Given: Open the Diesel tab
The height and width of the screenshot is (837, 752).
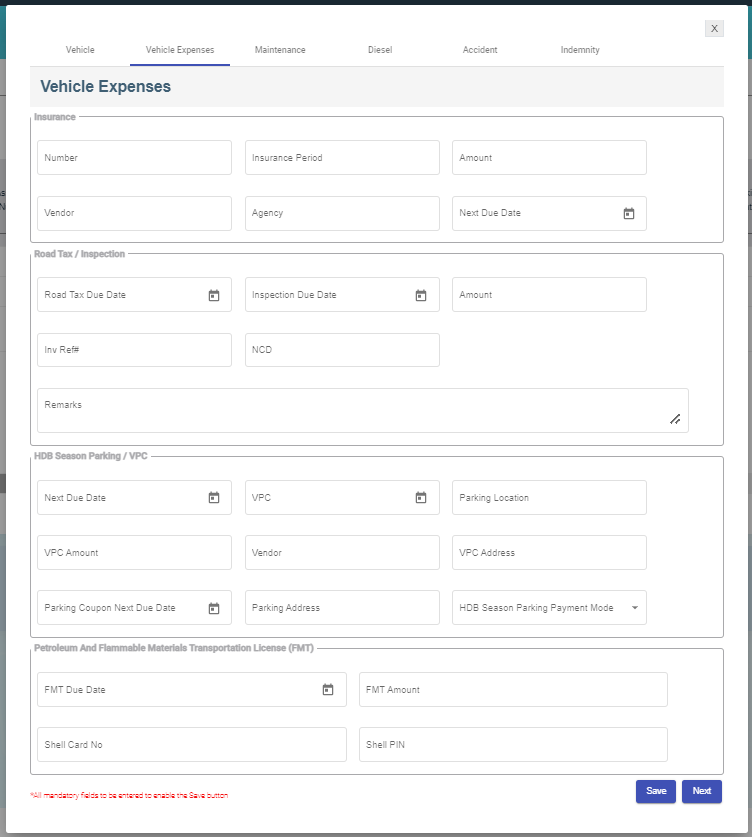Looking at the screenshot, I should tap(380, 50).
